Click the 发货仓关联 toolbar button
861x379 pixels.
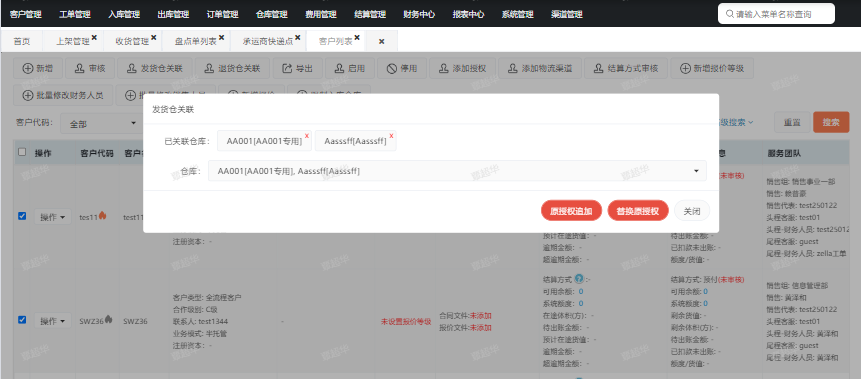pos(155,69)
